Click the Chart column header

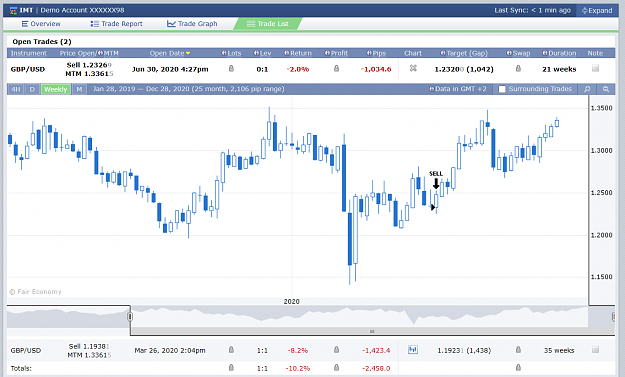coord(413,53)
